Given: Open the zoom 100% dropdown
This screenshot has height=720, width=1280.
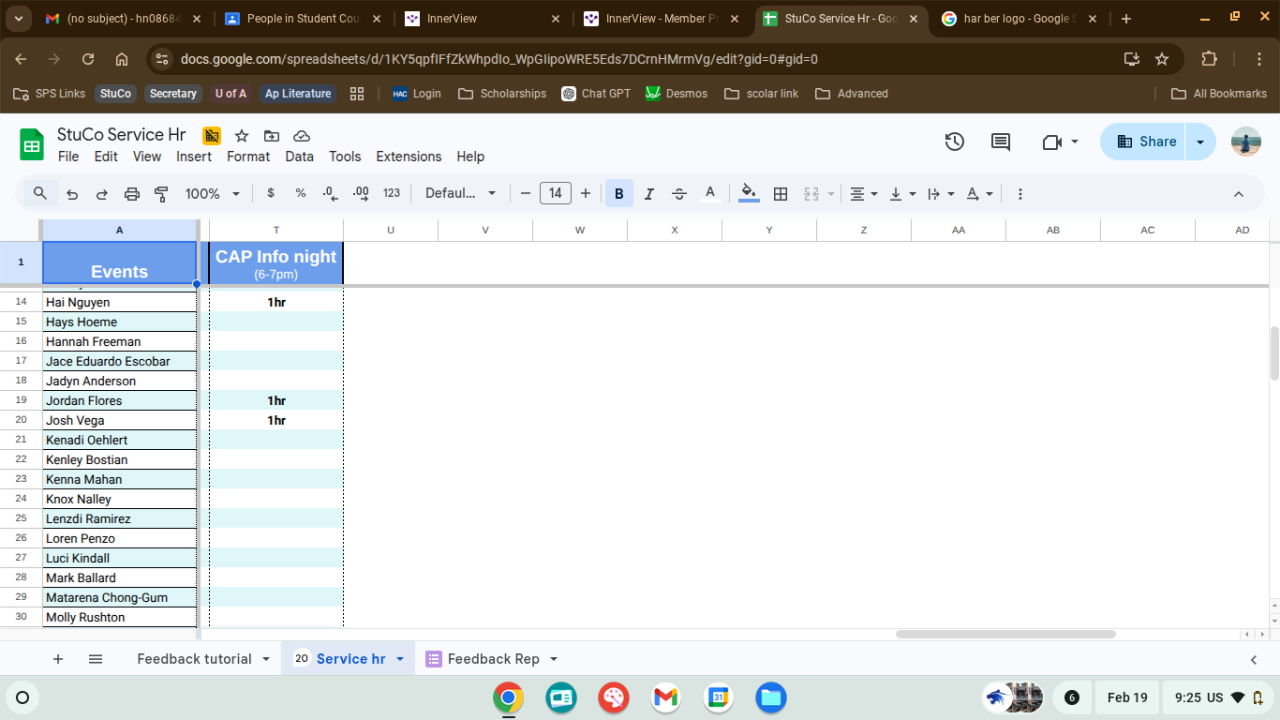Looking at the screenshot, I should pos(213,194).
